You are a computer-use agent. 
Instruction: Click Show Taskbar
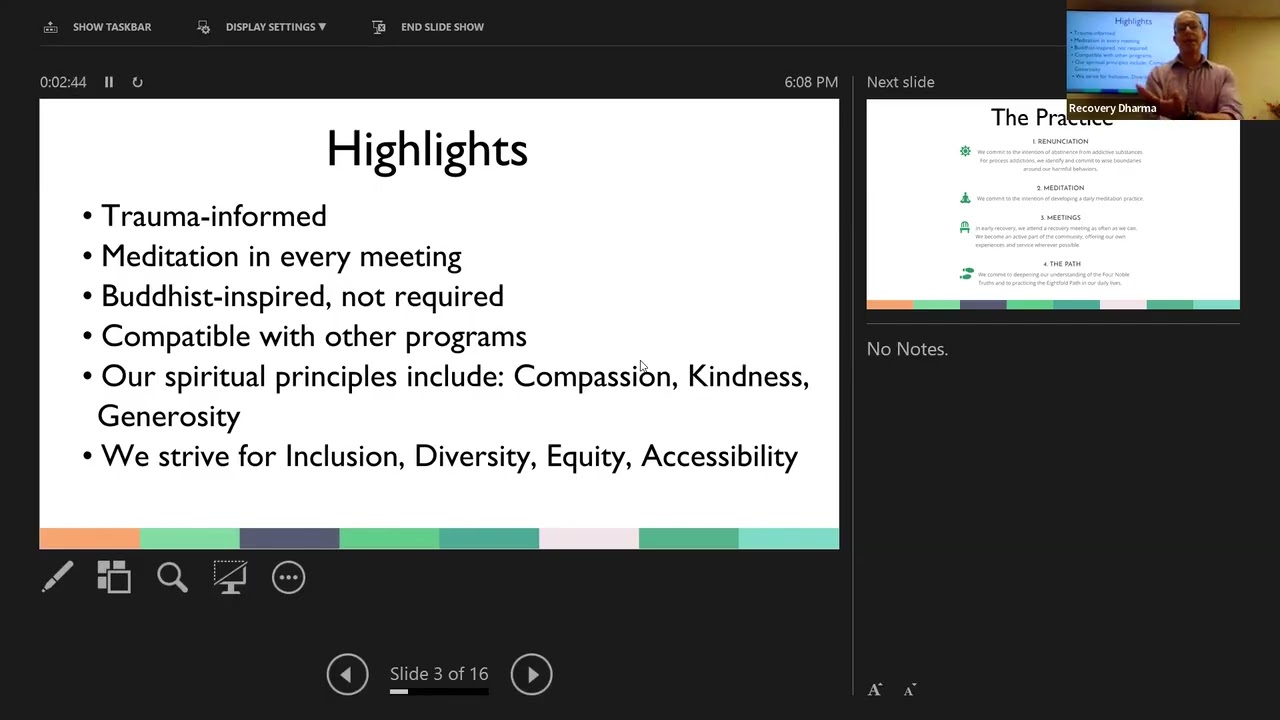(111, 27)
